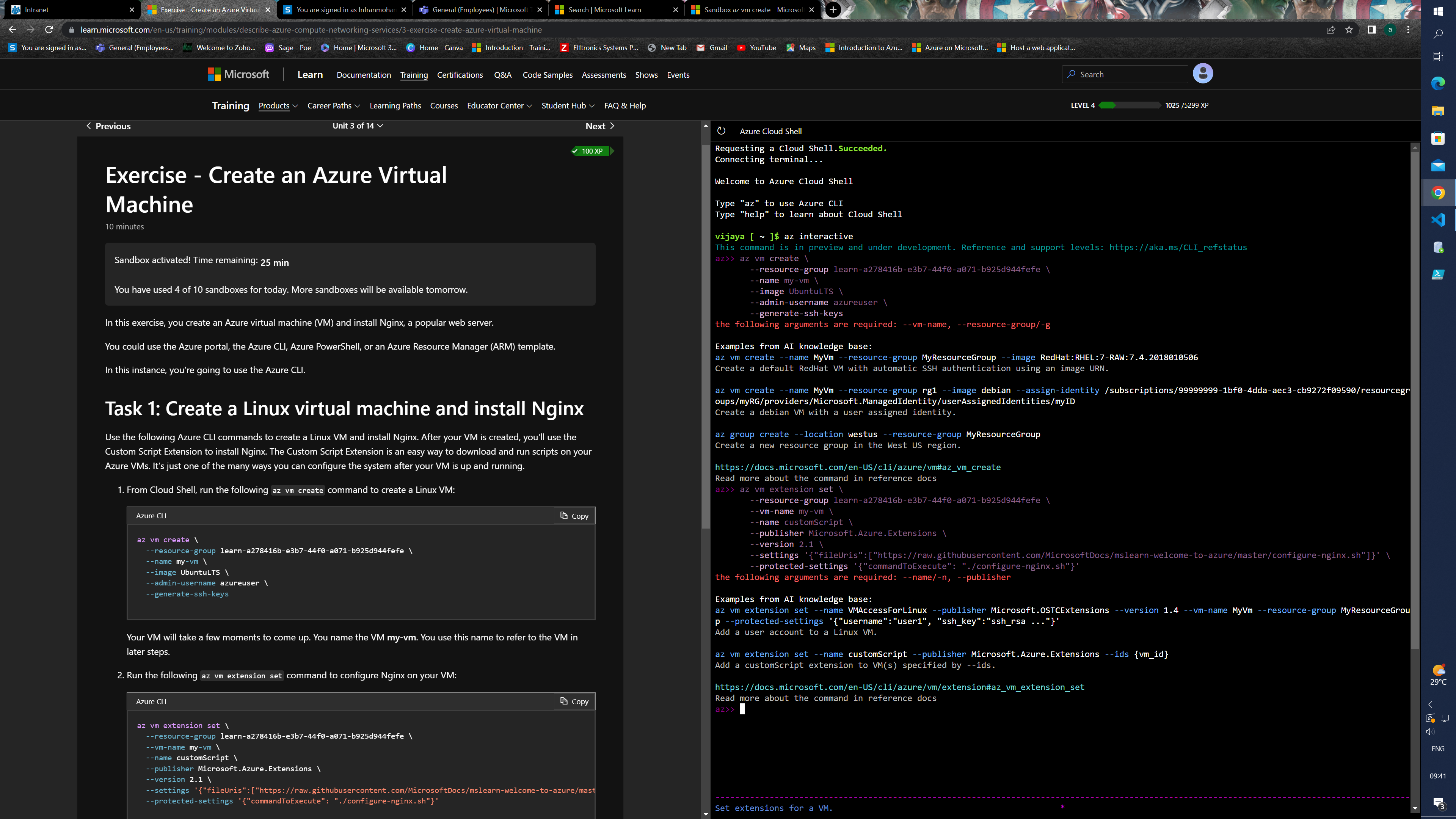Bookmark this page with the star icon

pyautogui.click(x=1349, y=30)
